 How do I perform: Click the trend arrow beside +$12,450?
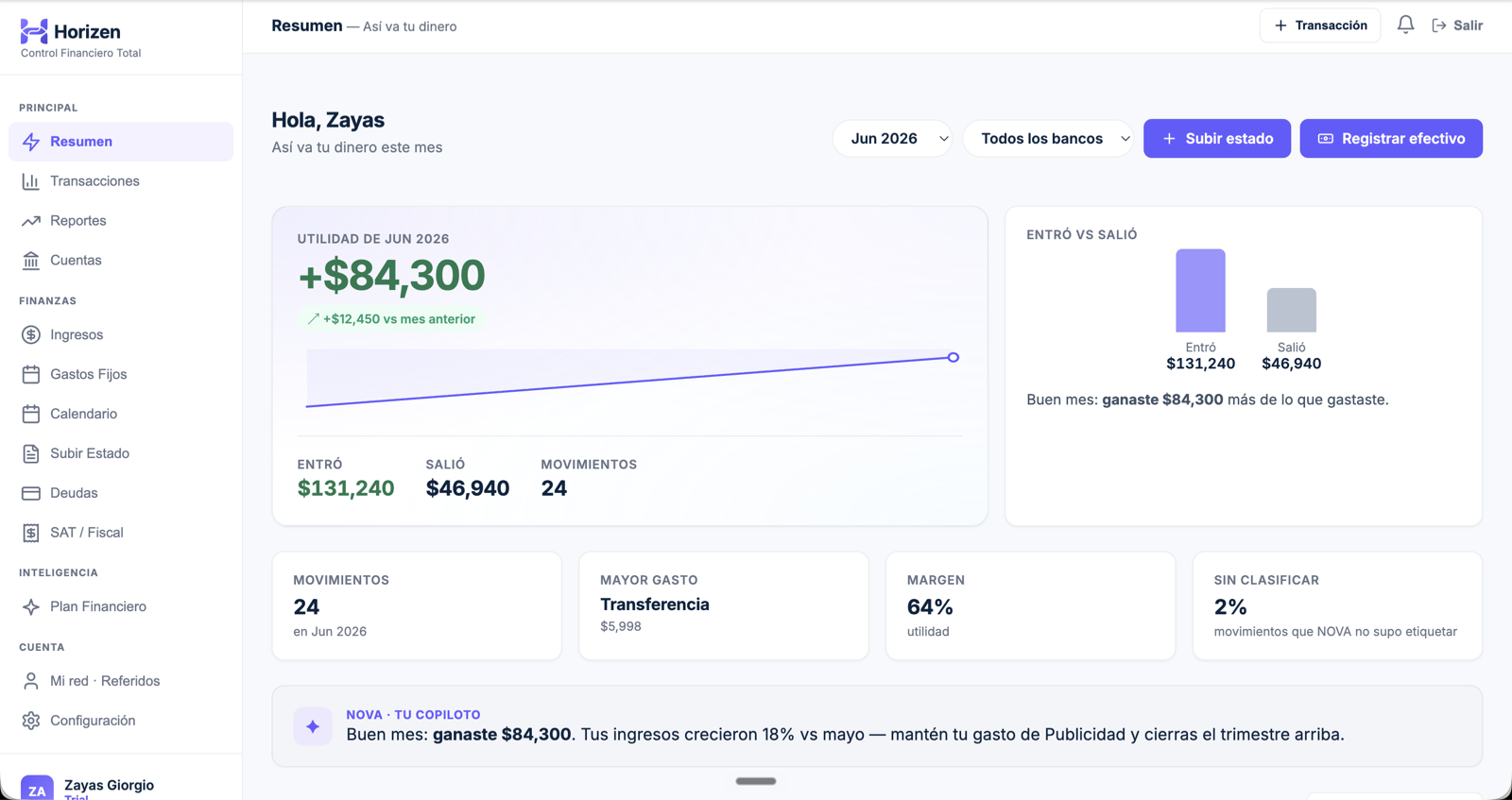pos(314,319)
